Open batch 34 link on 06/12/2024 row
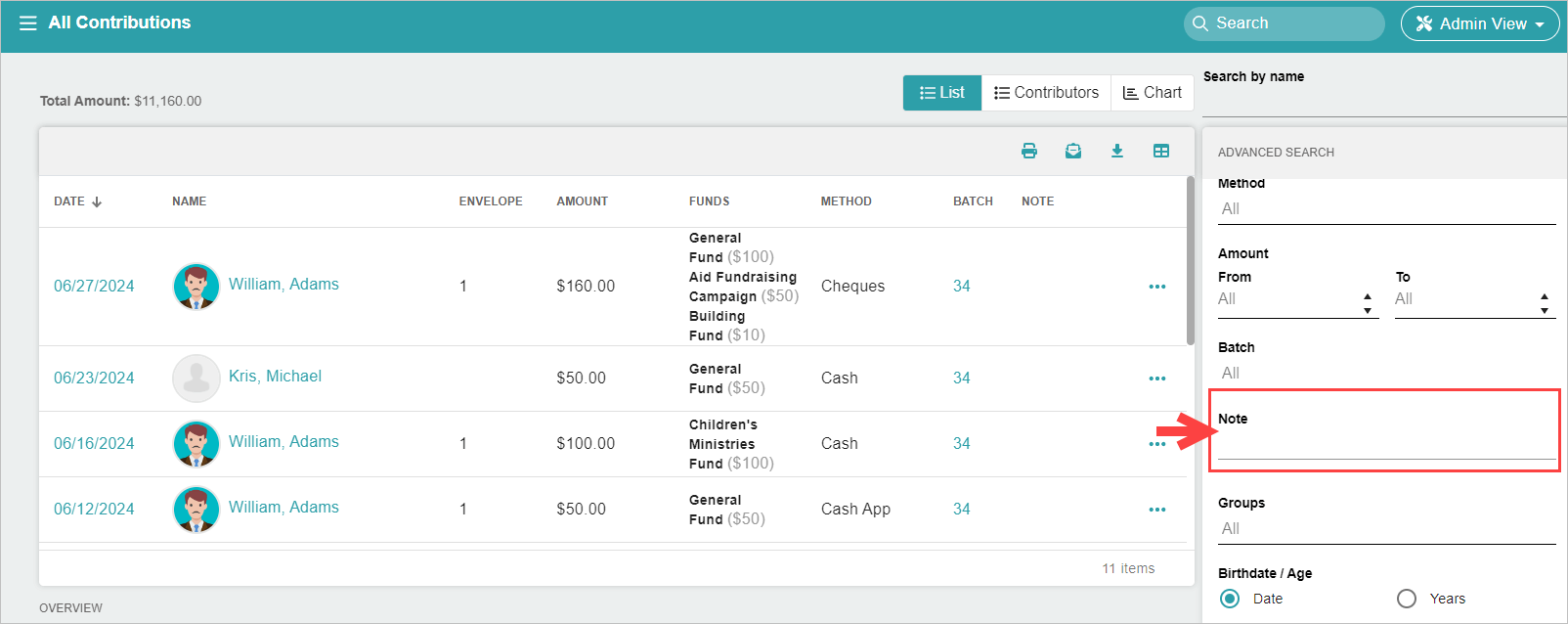The height and width of the screenshot is (624, 1568). coord(962,510)
